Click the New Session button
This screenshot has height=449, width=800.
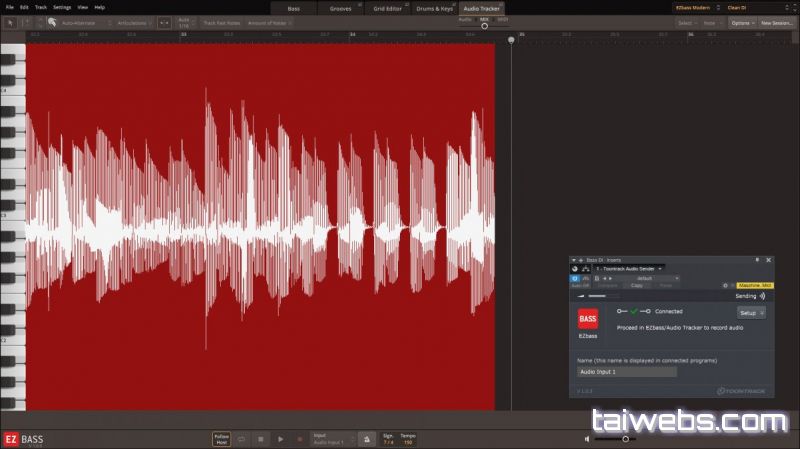(x=776, y=22)
